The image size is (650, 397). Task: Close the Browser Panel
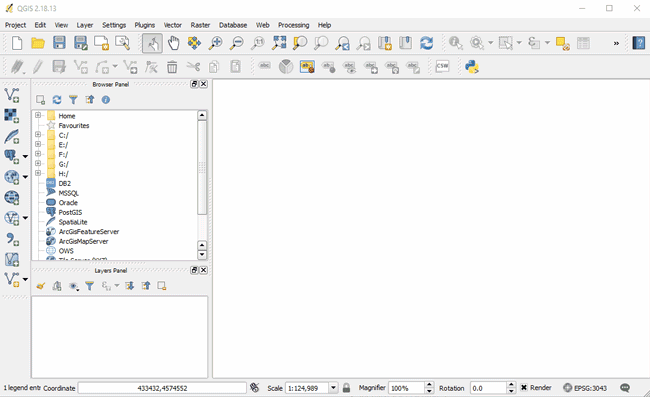tap(204, 84)
